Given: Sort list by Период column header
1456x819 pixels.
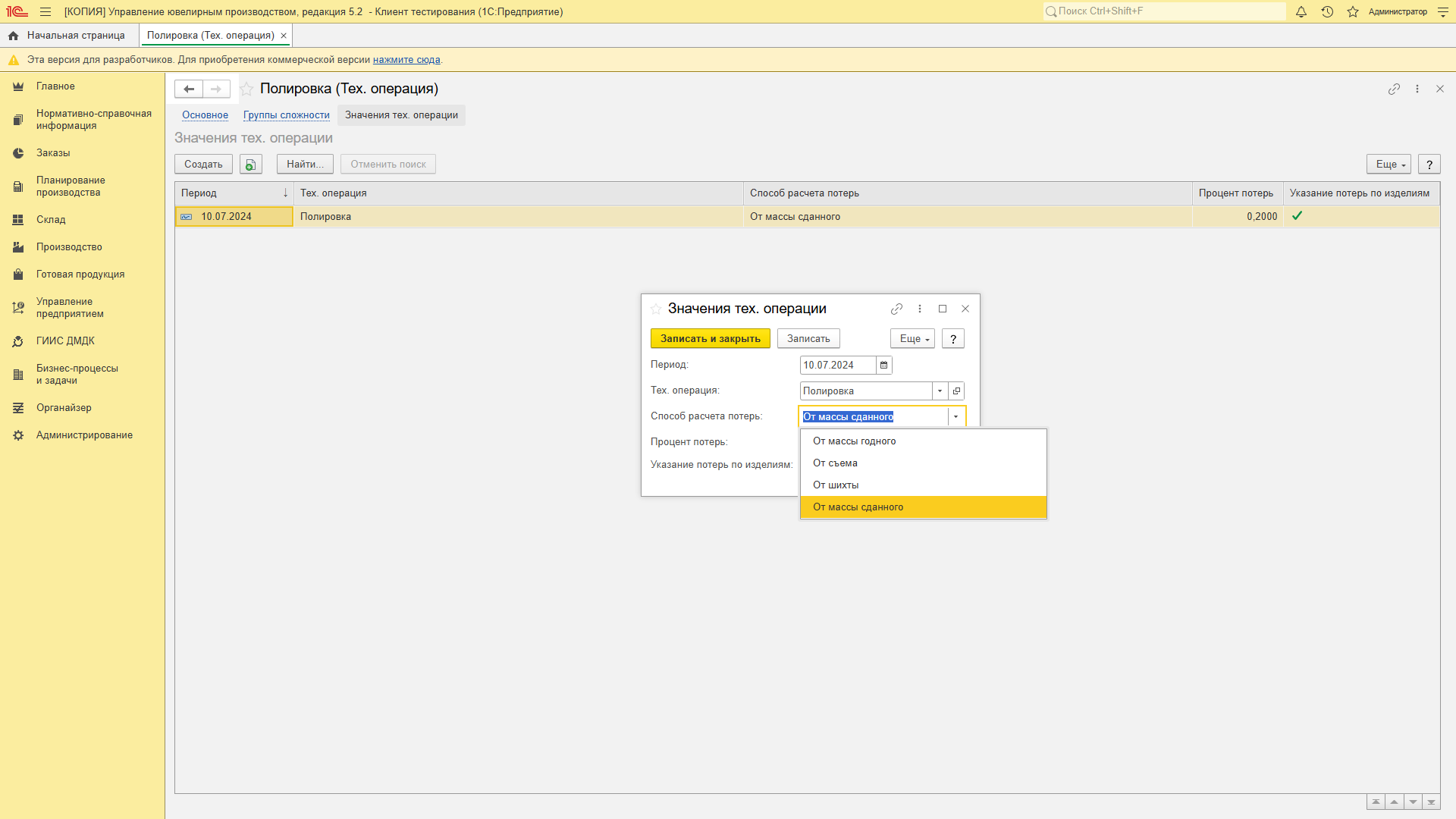Looking at the screenshot, I should pyautogui.click(x=234, y=193).
